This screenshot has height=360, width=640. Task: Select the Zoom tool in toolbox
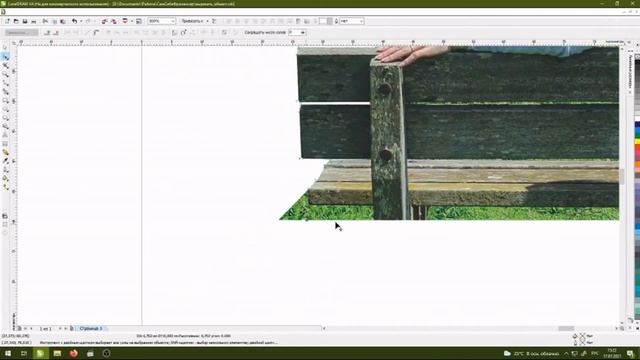(5, 75)
